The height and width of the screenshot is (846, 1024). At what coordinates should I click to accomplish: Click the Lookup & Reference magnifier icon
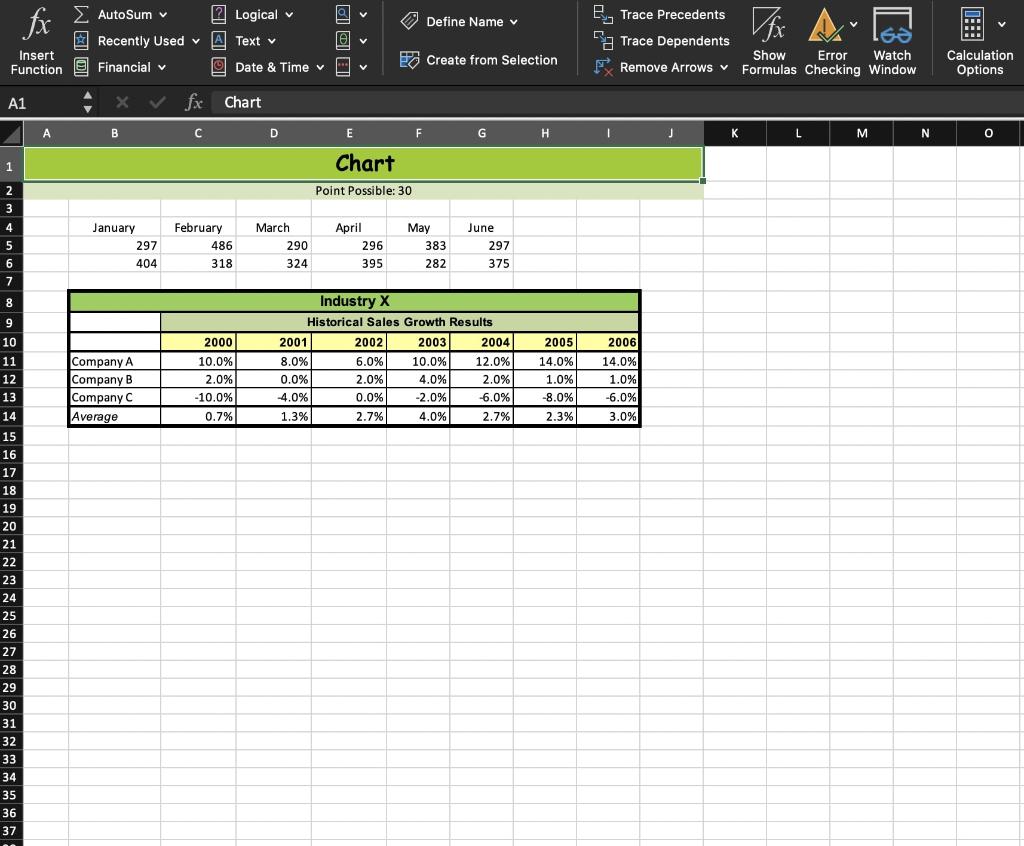click(x=343, y=14)
